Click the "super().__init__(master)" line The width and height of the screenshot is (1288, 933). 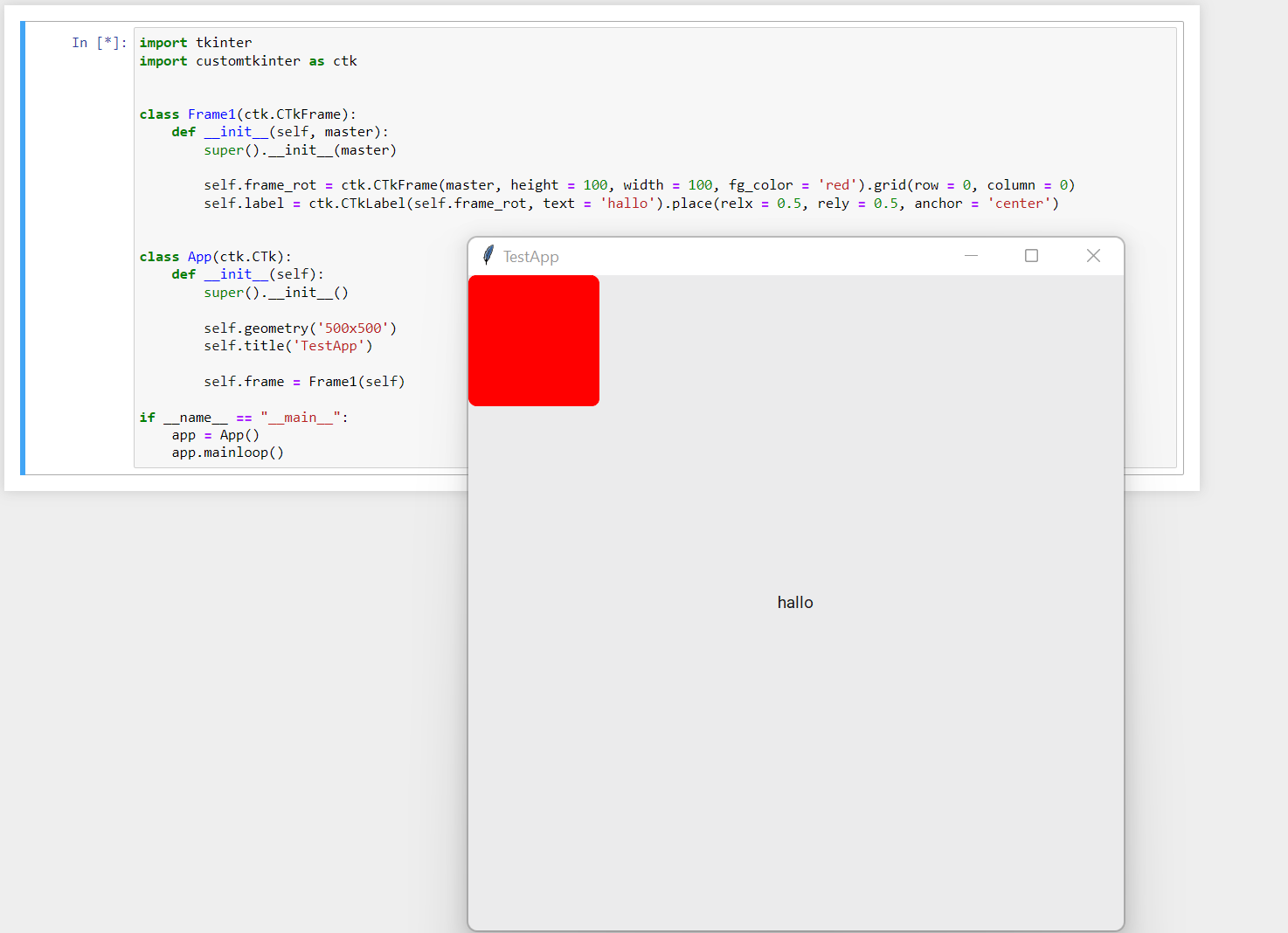[301, 150]
